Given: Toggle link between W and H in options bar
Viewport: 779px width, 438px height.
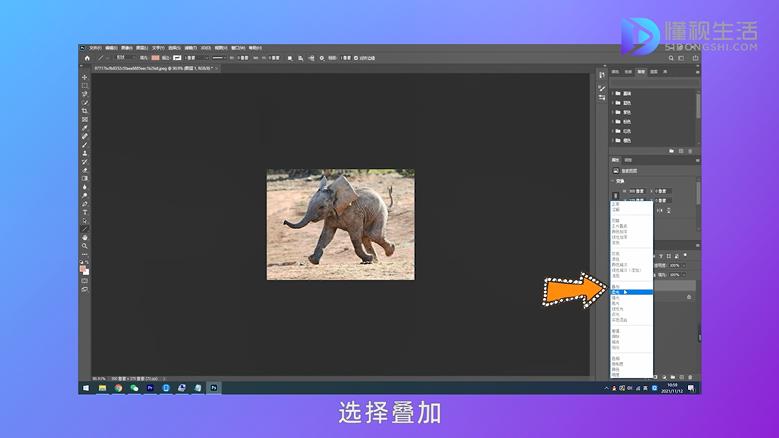Looking at the screenshot, I should 256,58.
